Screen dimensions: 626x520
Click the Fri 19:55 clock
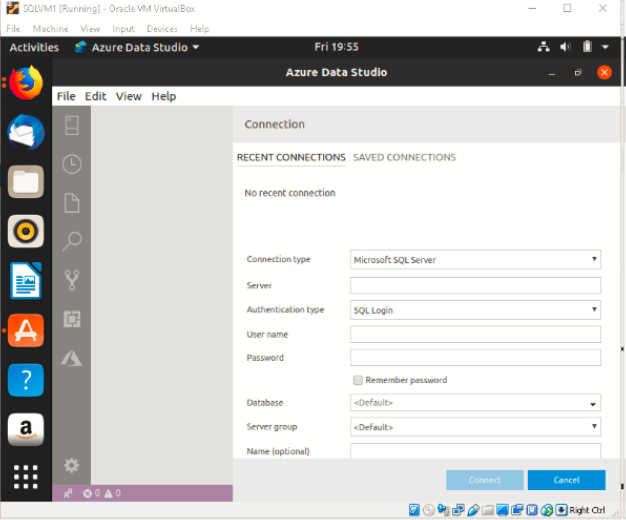tap(337, 47)
